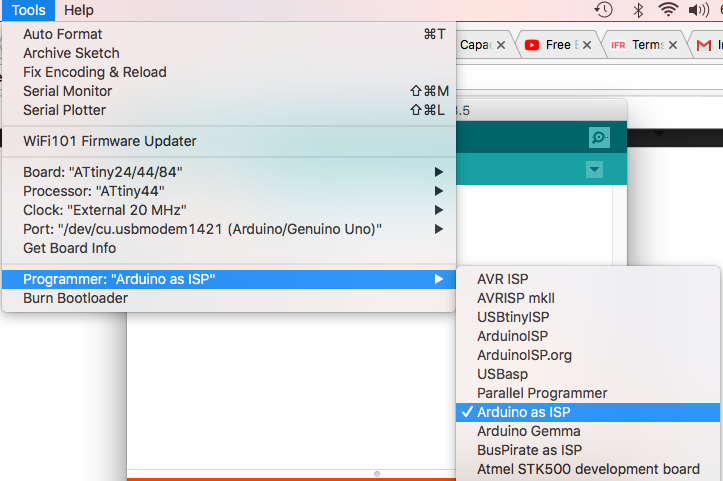Select Fix Encoding & Reload
The image size is (723, 481).
(x=229, y=72)
